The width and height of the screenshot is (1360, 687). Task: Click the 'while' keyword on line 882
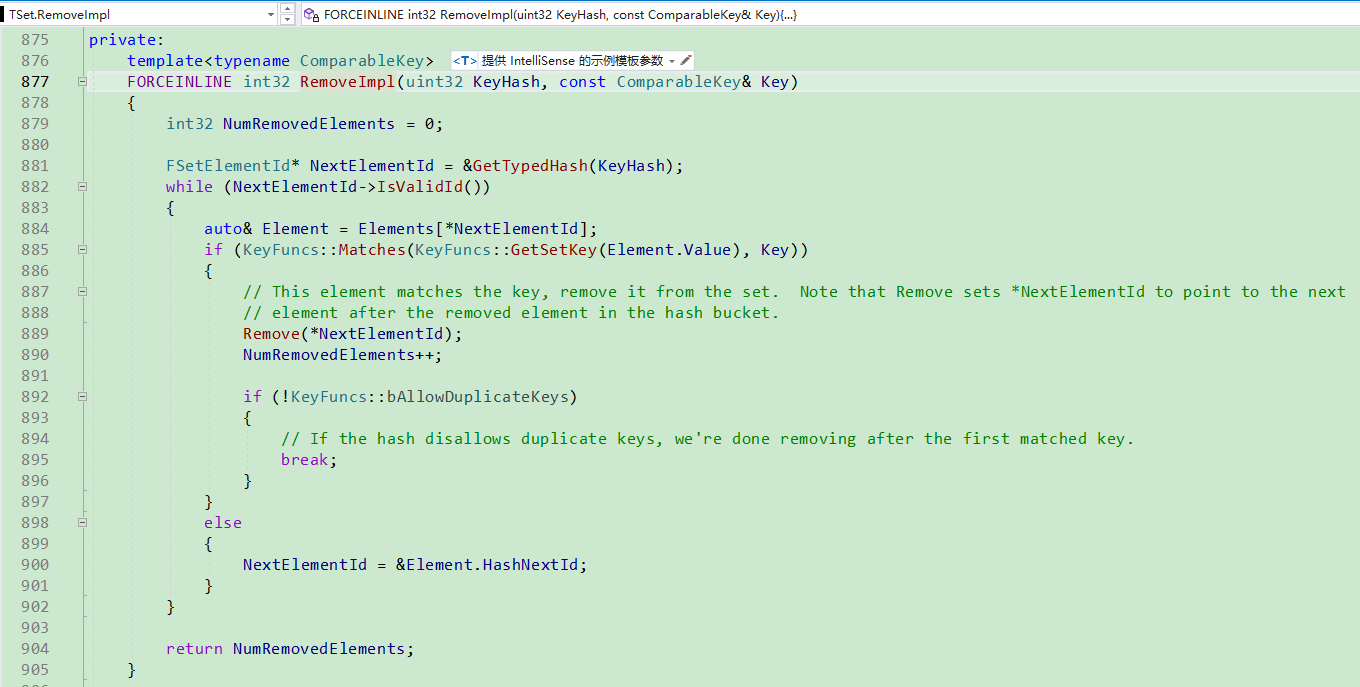tap(189, 187)
